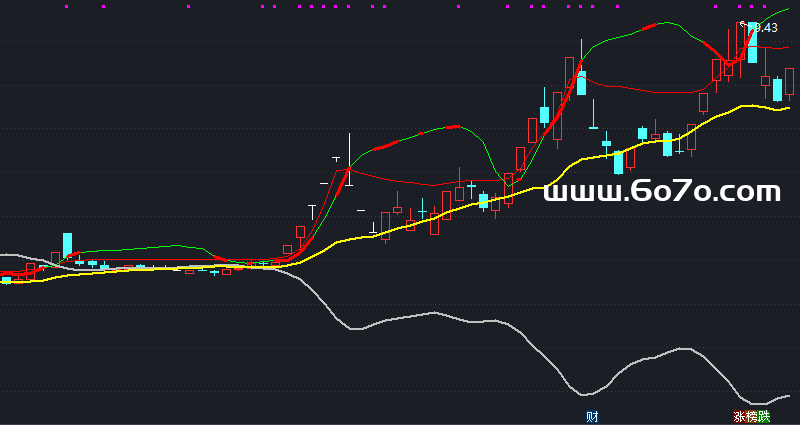Click the blue 财 marker icon
The width and height of the screenshot is (800, 425).
click(592, 416)
